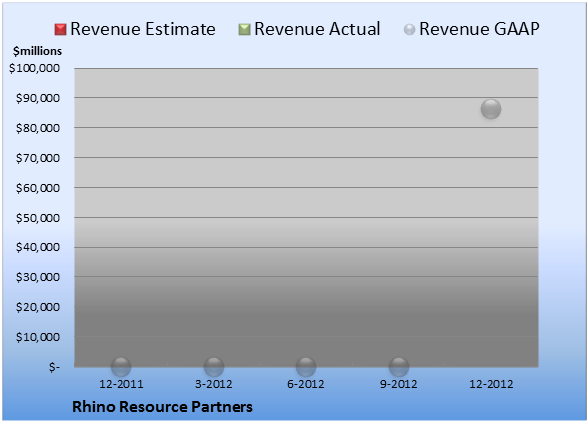This screenshot has height=422, width=588.
Task: Click the $40,000 axis label
Action: [x=38, y=247]
